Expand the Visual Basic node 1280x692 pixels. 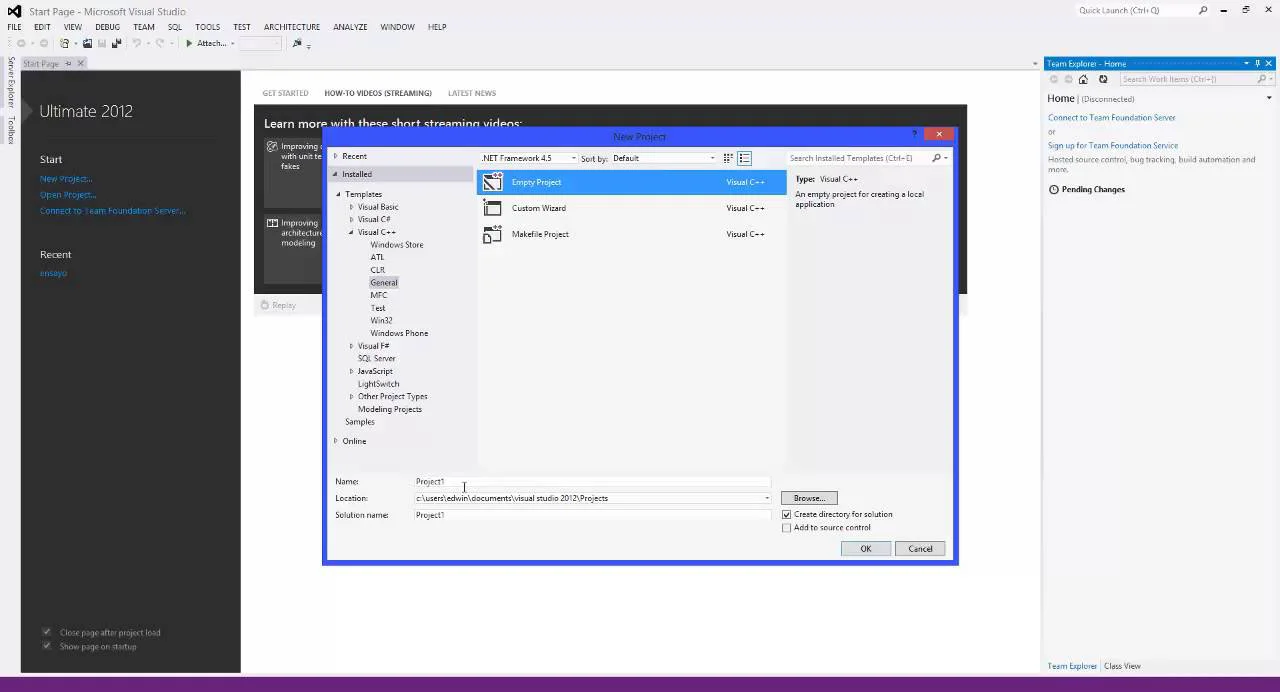(351, 207)
